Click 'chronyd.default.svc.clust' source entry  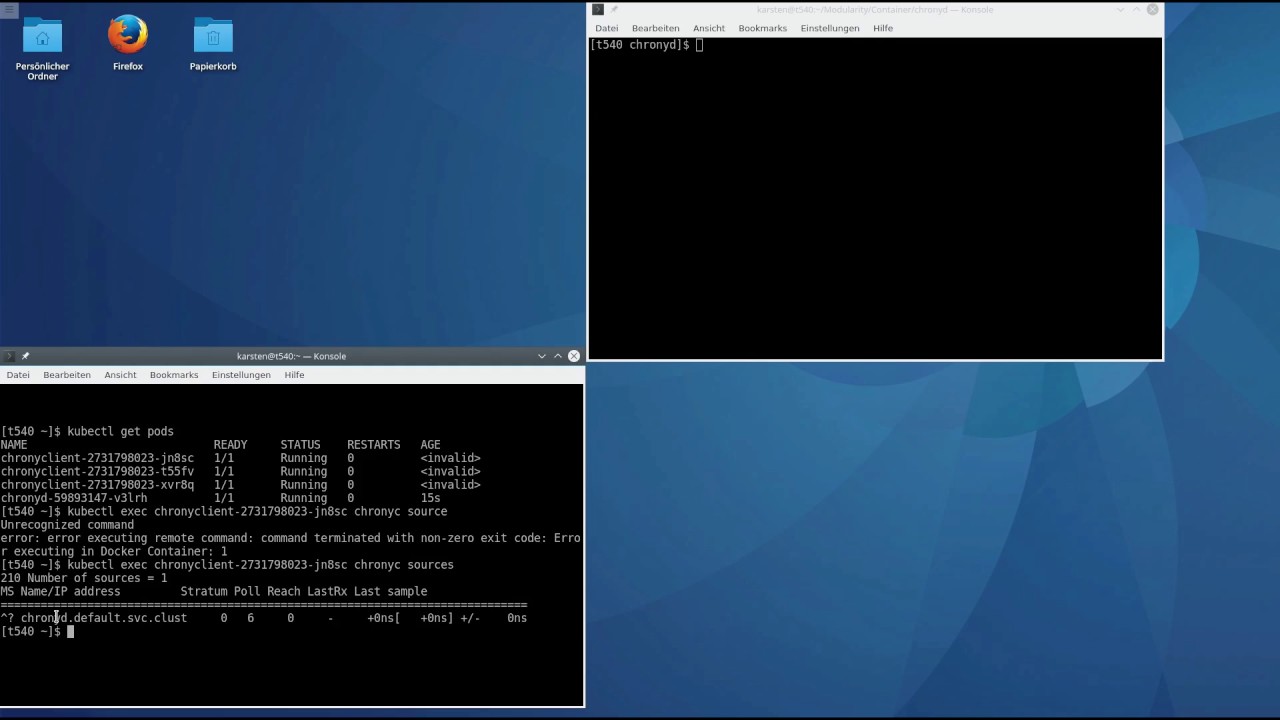pos(104,618)
